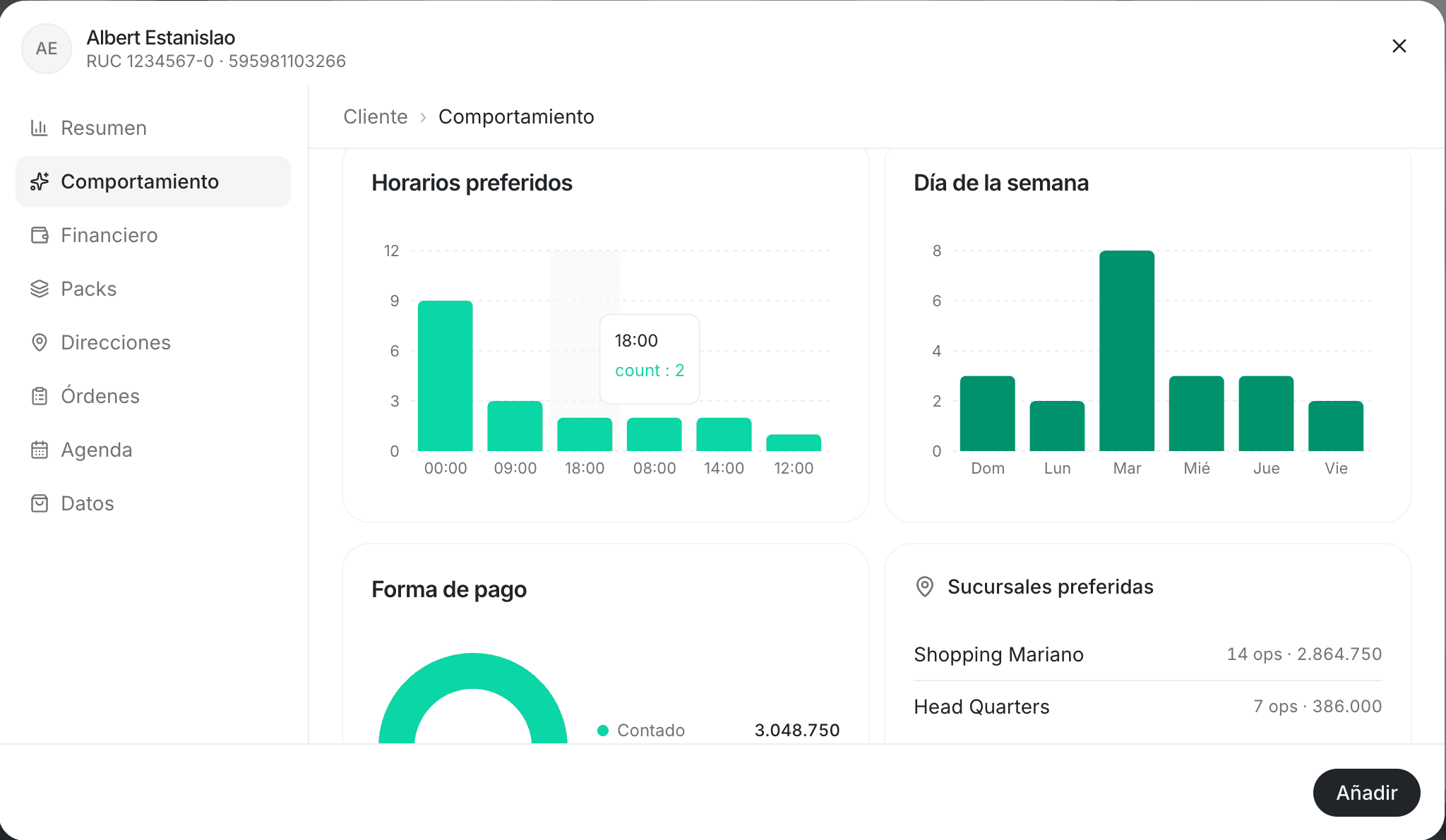Click the Vie bar in weekday chart

coord(1336,426)
